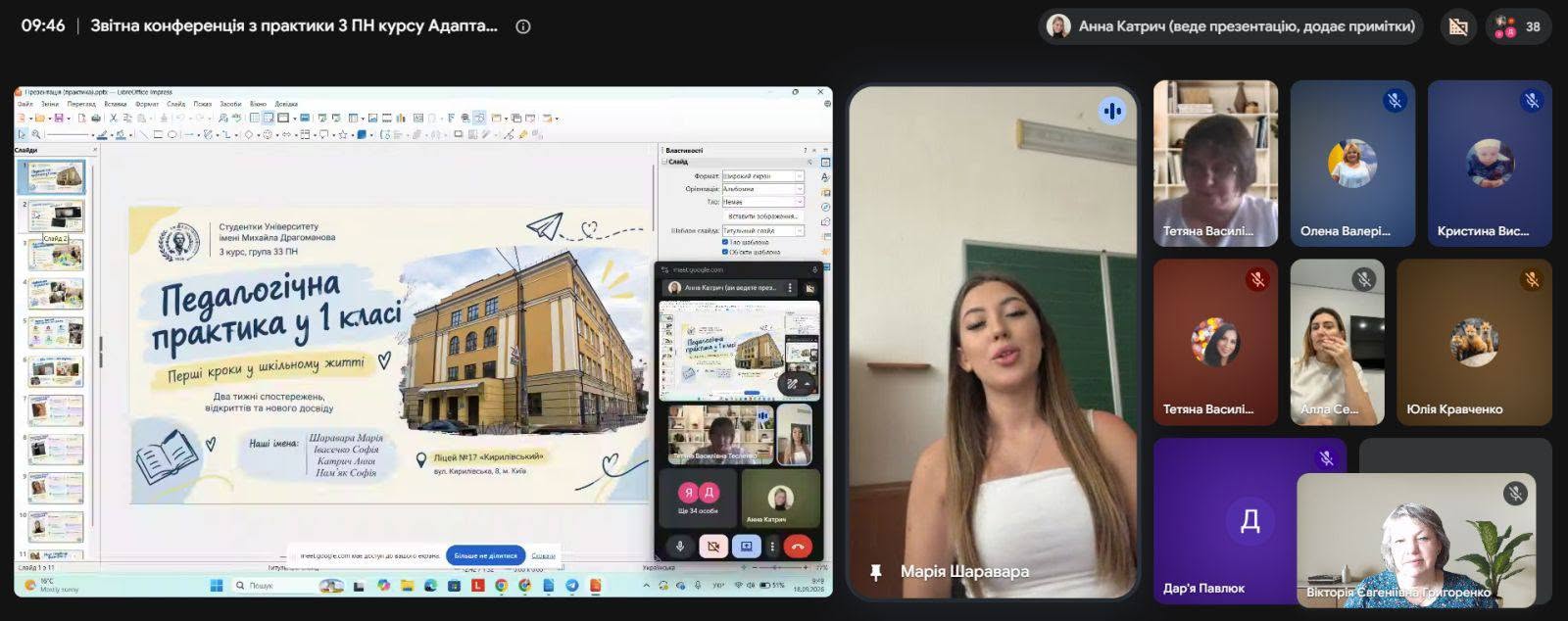Open the meeting details info icon
Image resolution: width=1568 pixels, height=621 pixels.
coord(523,26)
